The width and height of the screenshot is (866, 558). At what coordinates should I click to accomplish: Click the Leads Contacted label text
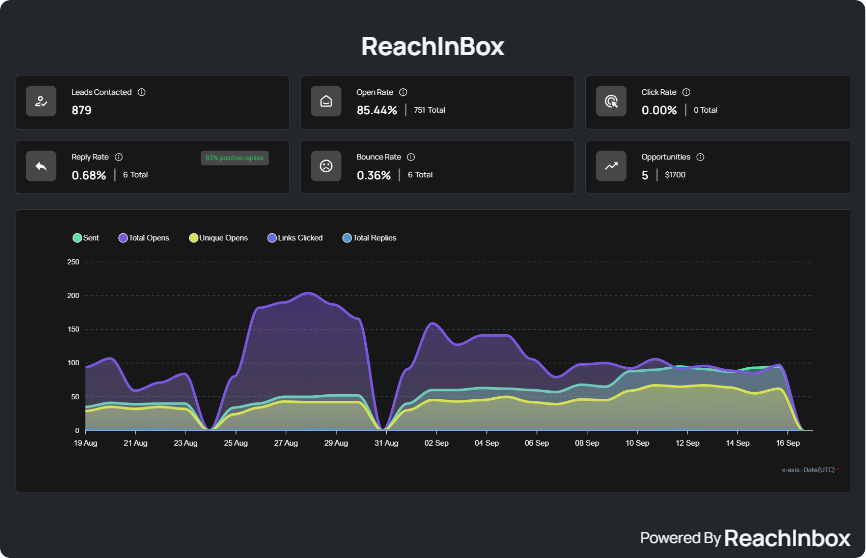point(102,92)
